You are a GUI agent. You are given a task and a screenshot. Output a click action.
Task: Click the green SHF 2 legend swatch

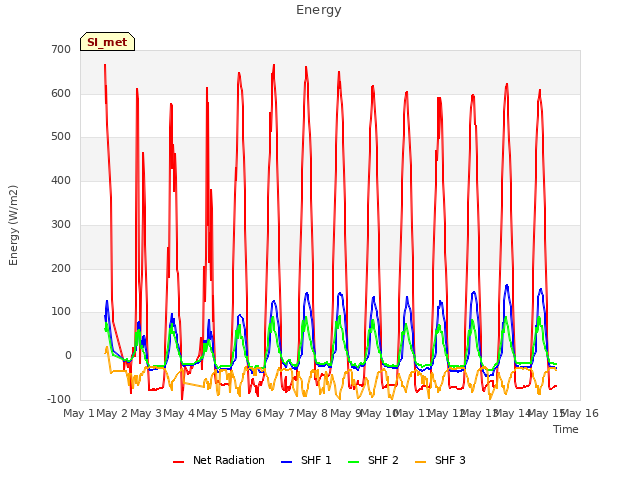[353, 462]
